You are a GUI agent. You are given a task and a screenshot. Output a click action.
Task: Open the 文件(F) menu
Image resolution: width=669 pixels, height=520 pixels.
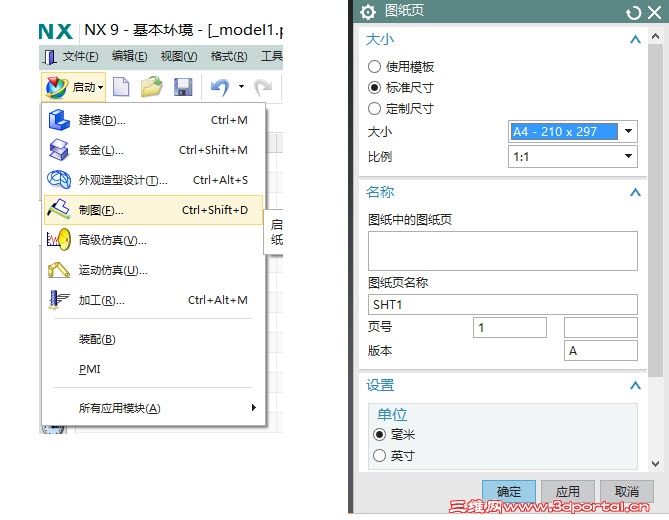click(x=81, y=56)
